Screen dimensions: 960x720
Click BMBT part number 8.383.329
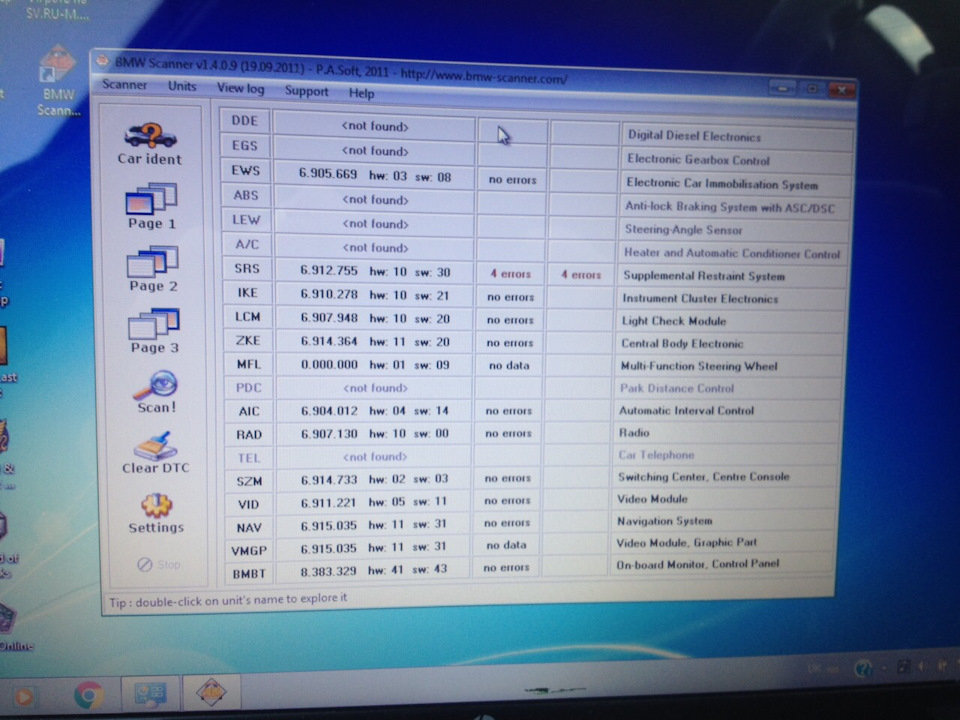[328, 572]
